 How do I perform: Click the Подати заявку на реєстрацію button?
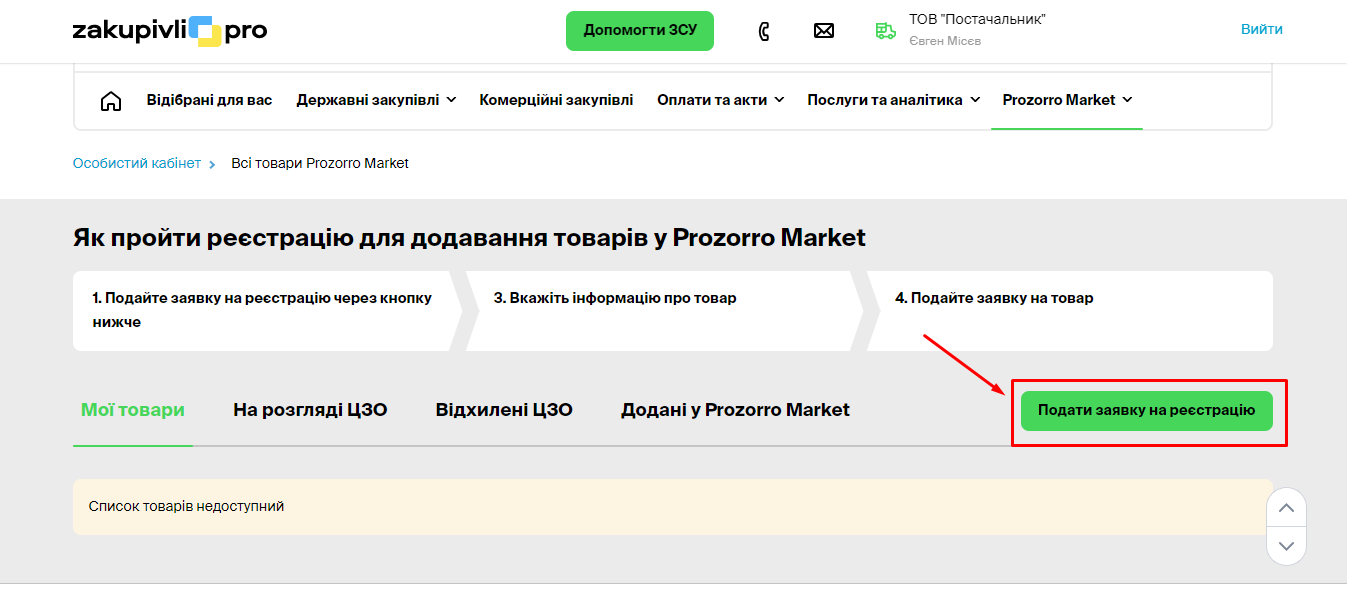1147,411
